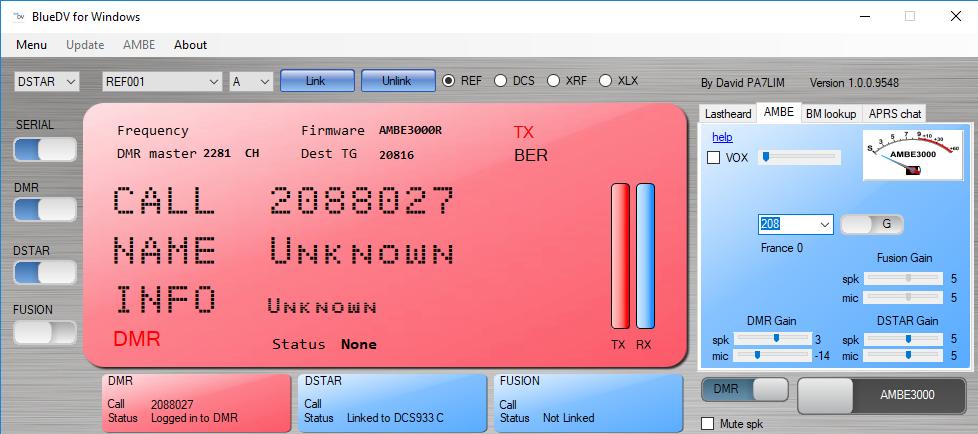Toggle the DSTAR switch on the left
The height and width of the screenshot is (434, 978).
45,272
